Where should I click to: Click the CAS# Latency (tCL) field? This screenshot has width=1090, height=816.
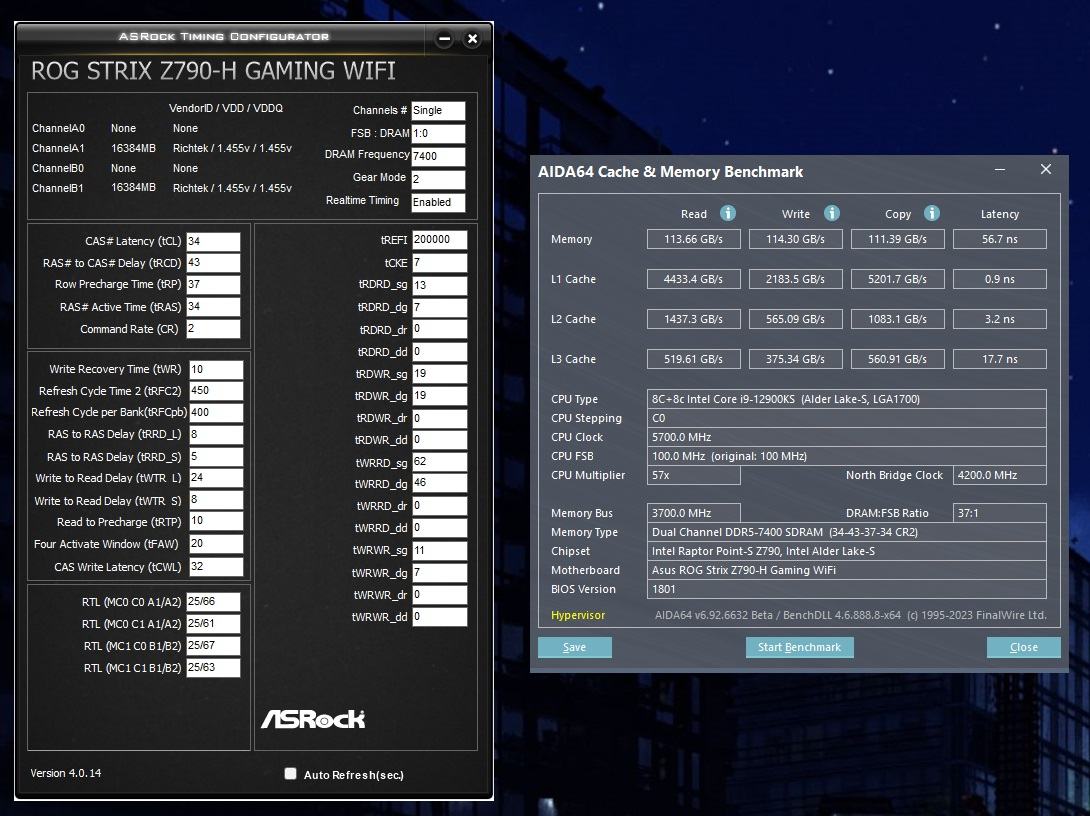213,241
